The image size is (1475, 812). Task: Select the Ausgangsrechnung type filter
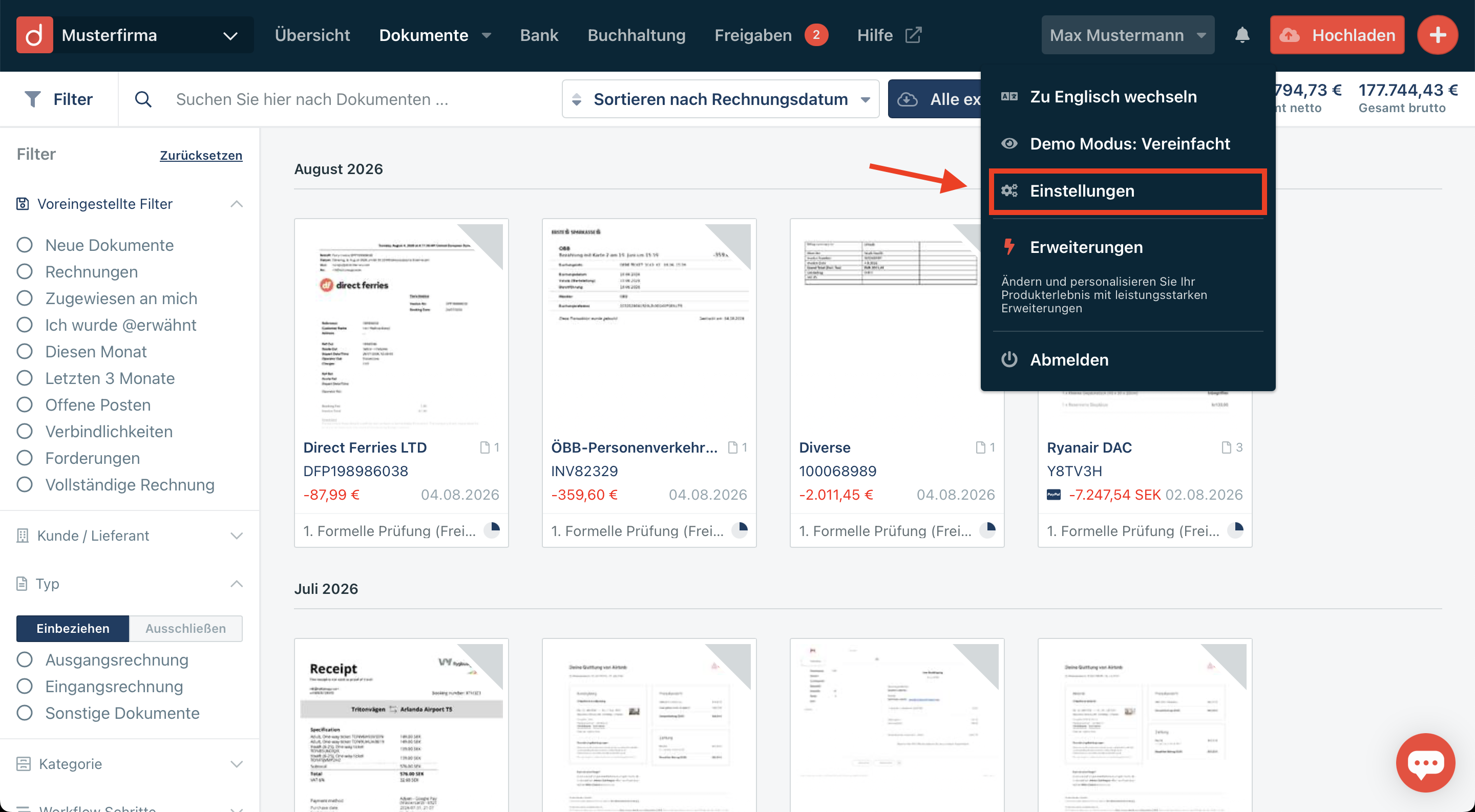click(x=25, y=659)
